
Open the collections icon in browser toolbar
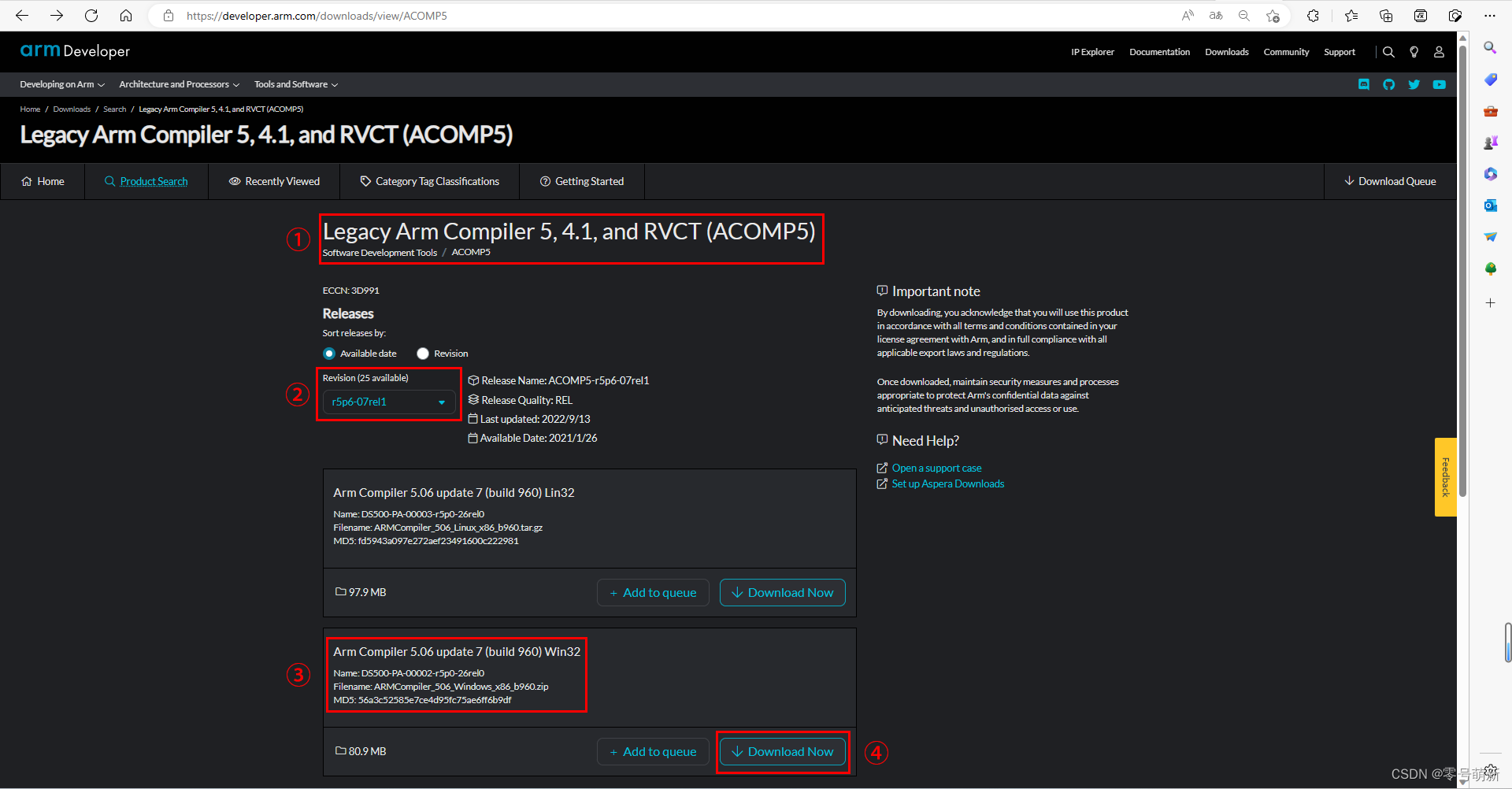(x=1386, y=16)
